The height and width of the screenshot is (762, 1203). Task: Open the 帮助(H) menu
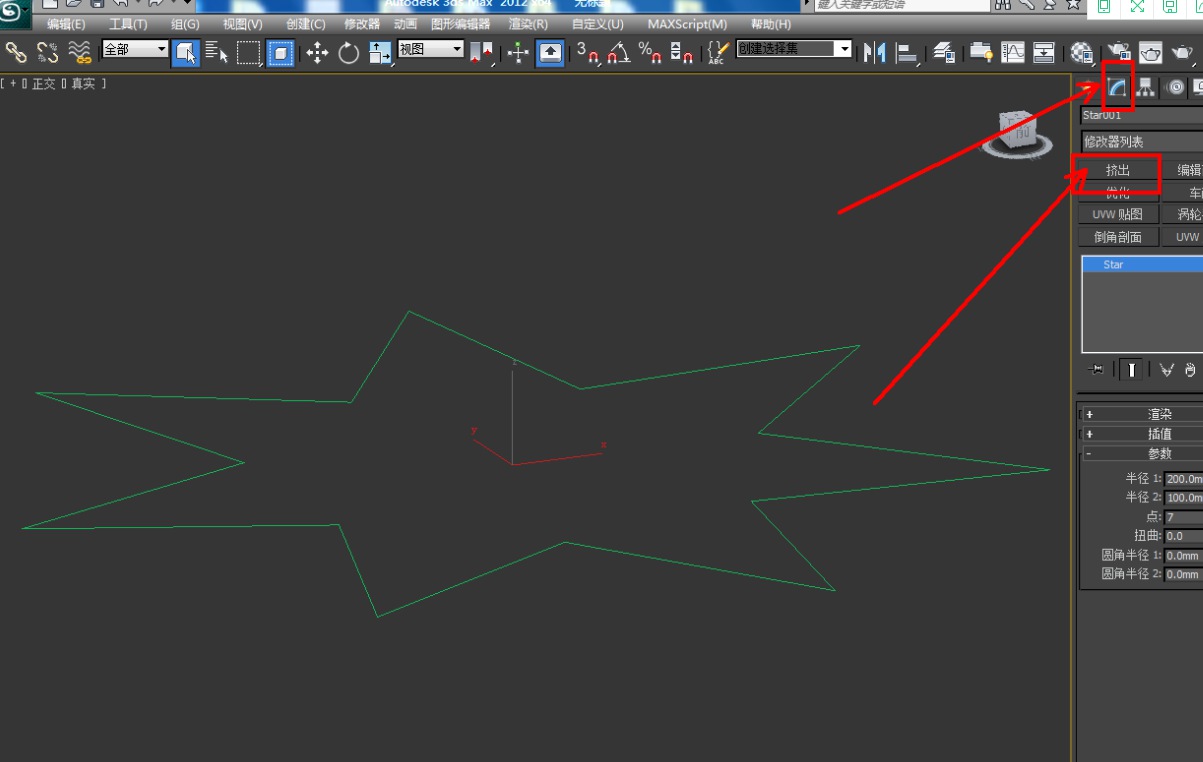click(770, 24)
